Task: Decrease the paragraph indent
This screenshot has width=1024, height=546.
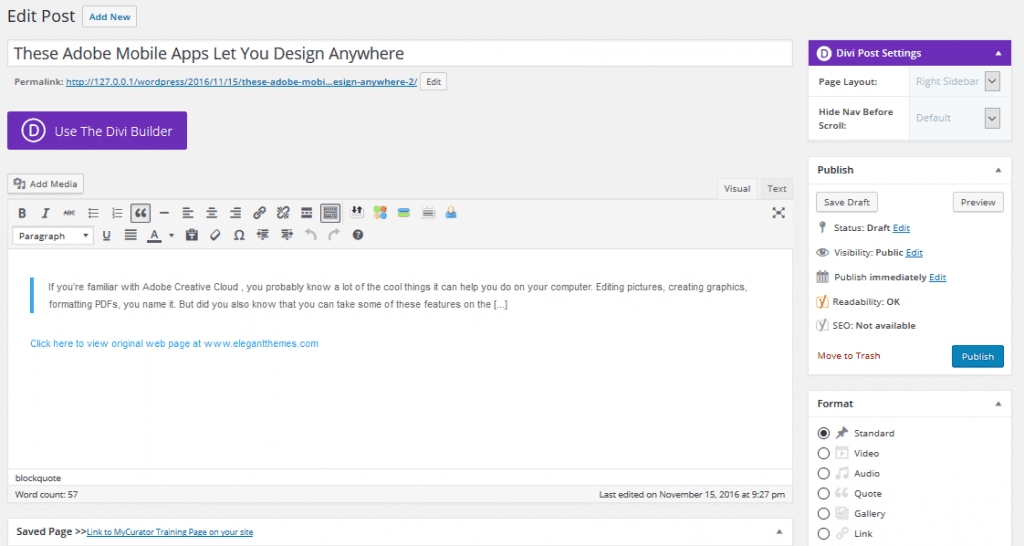Action: click(263, 235)
